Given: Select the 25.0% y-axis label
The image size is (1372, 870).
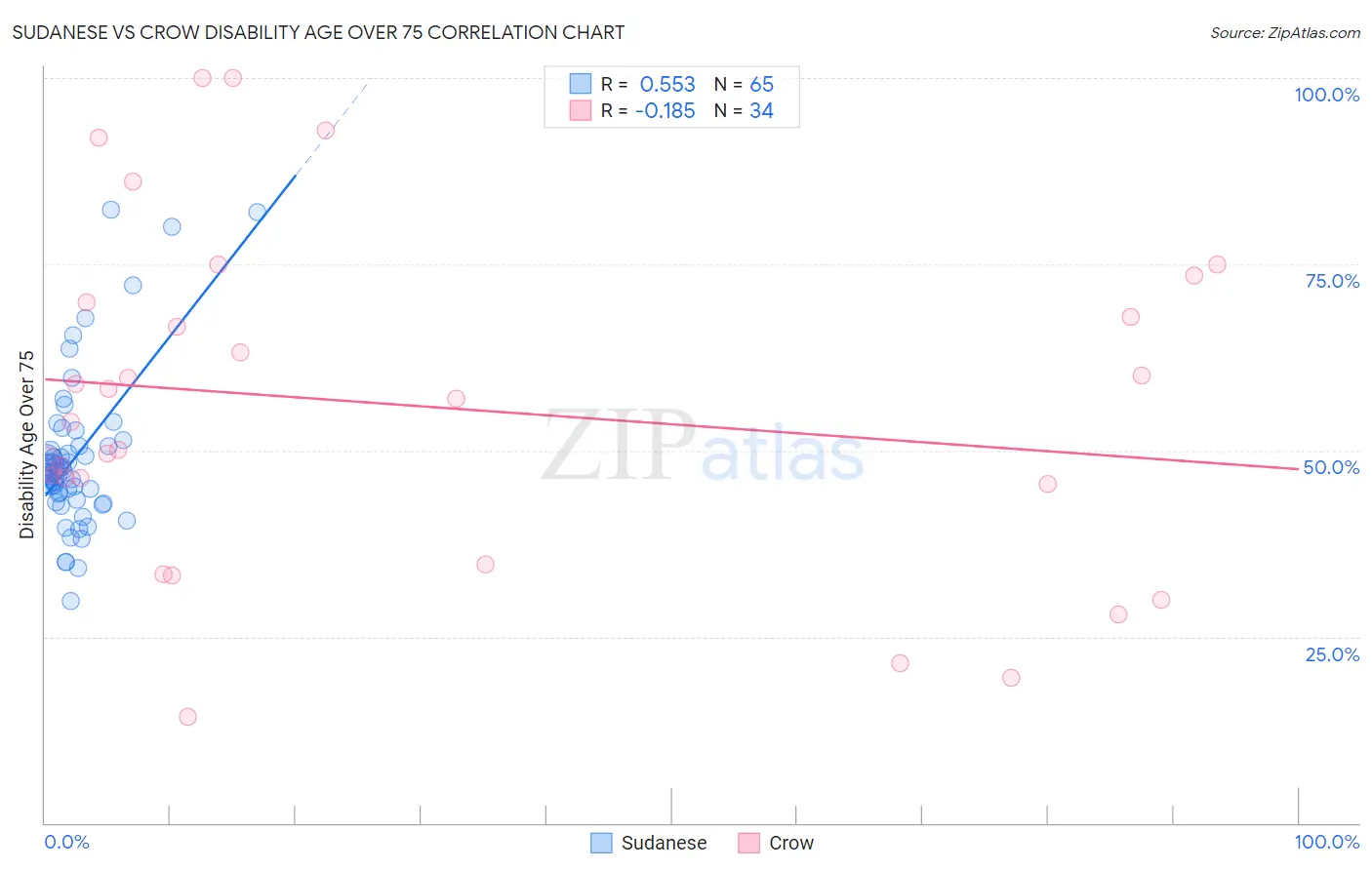Looking at the screenshot, I should tap(1332, 654).
